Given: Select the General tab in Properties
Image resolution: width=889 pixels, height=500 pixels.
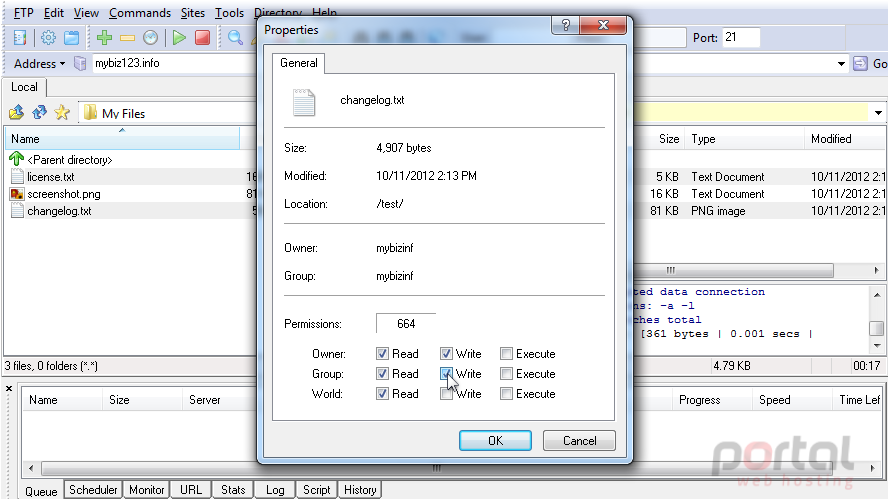Looking at the screenshot, I should (x=299, y=63).
